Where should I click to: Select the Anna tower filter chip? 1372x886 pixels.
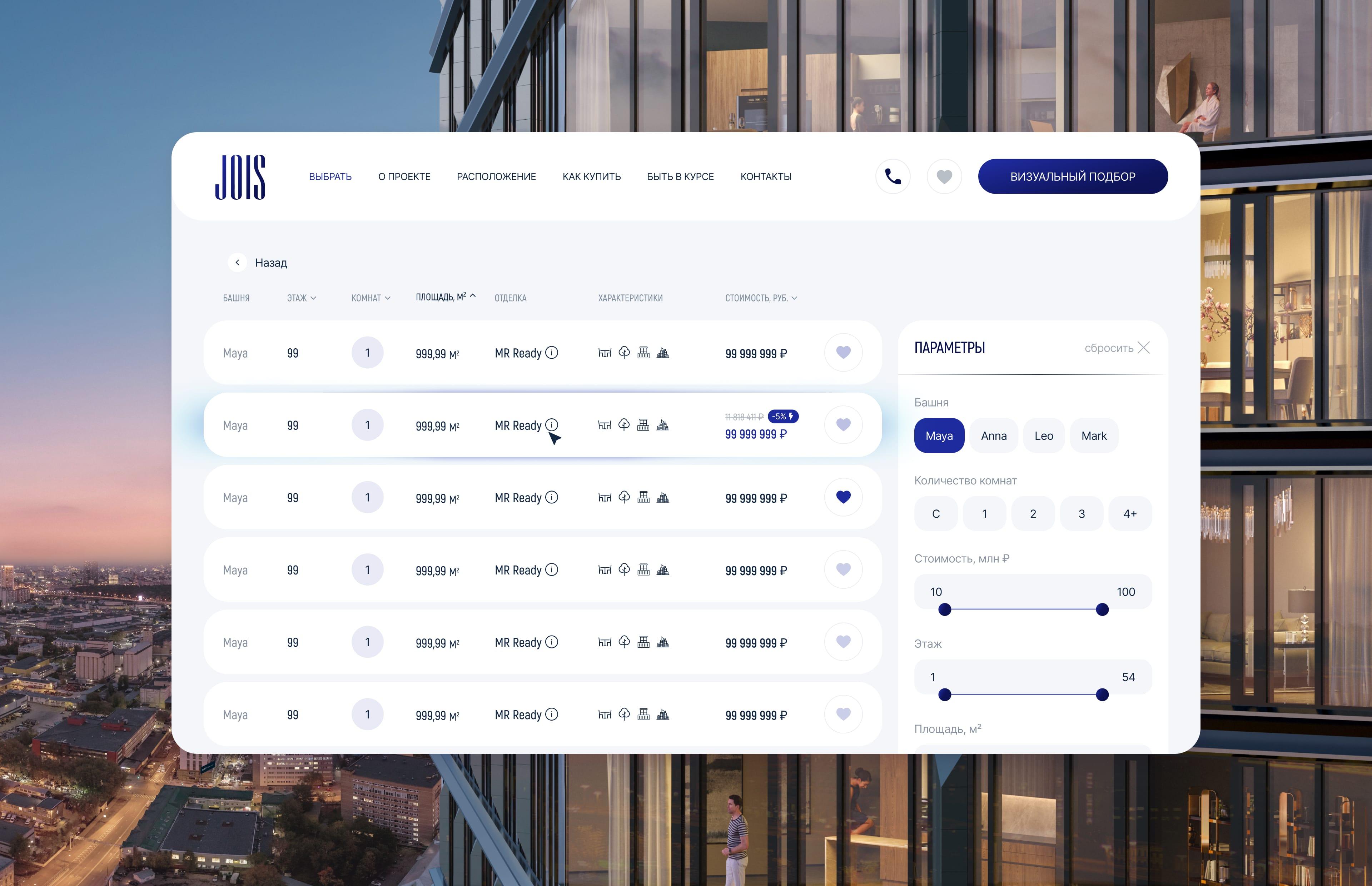click(994, 435)
